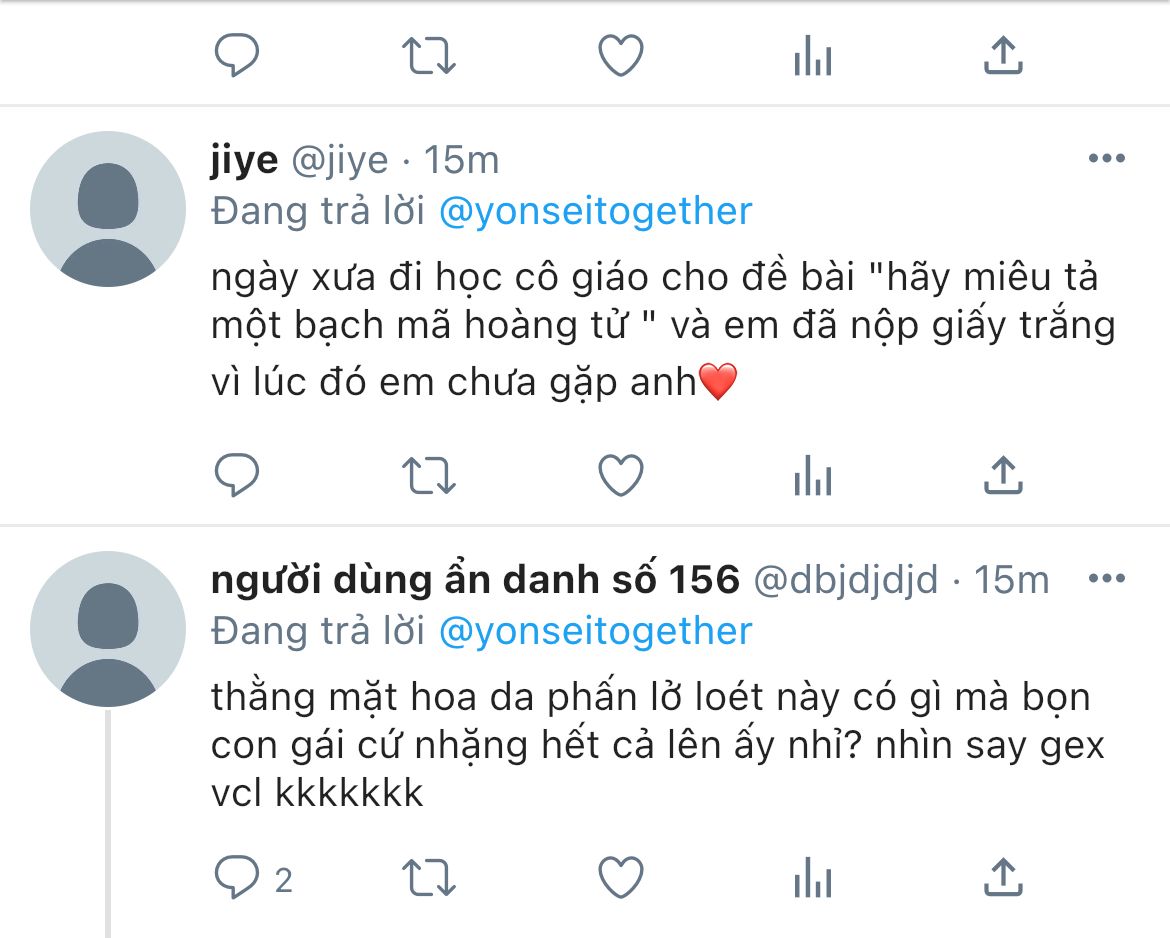
Task: Share the @dbjdjdjd tweet
Action: (1003, 877)
